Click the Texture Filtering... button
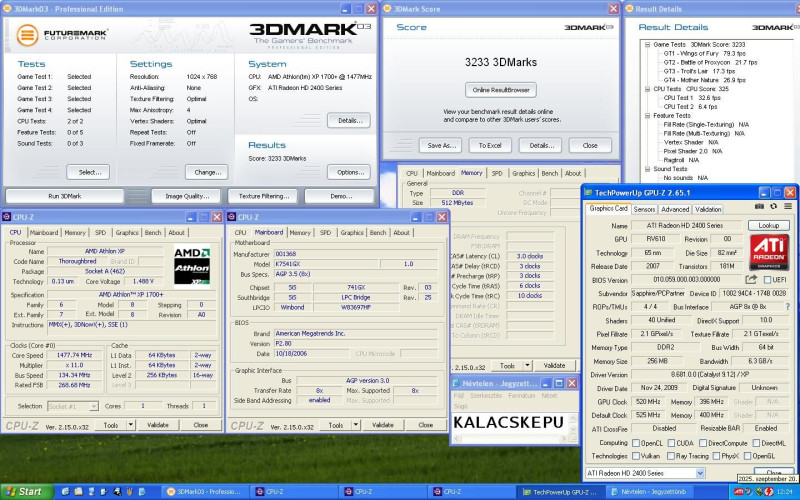This screenshot has height=500, width=800. click(x=264, y=196)
